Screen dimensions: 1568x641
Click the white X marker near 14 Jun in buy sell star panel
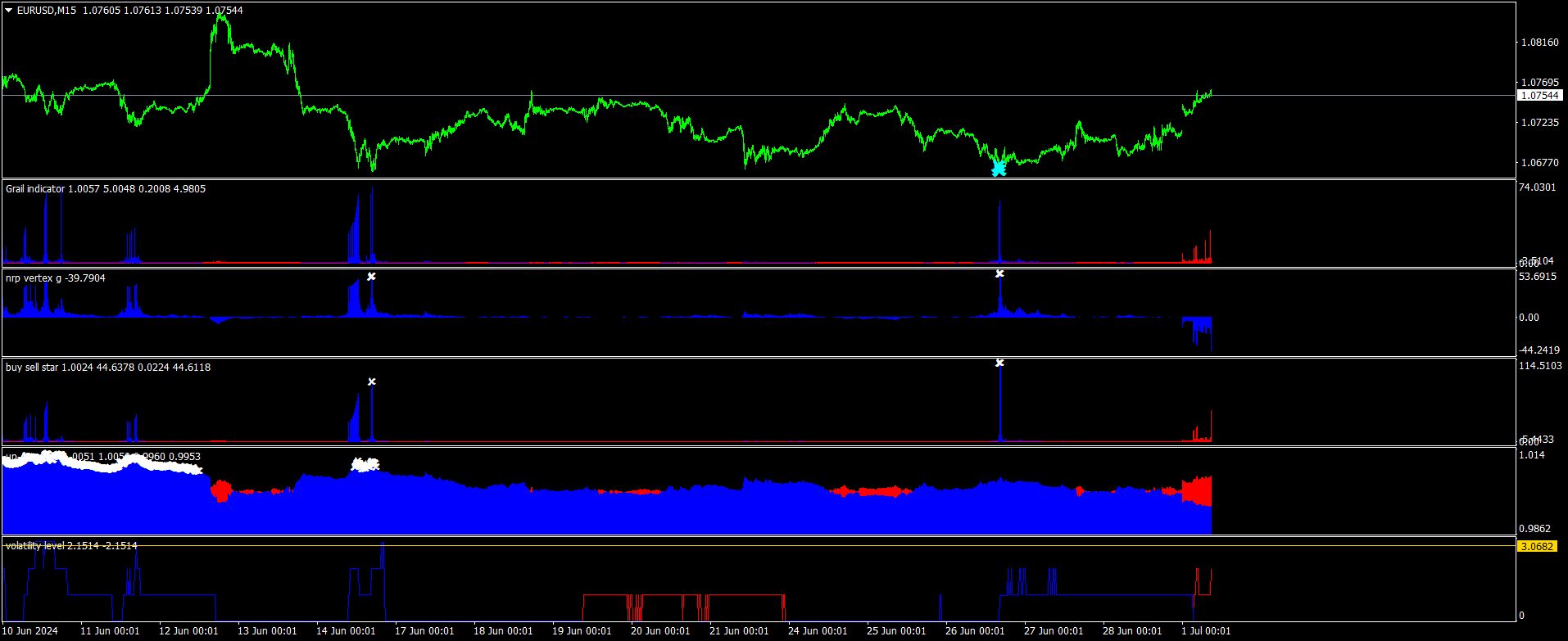(x=372, y=381)
